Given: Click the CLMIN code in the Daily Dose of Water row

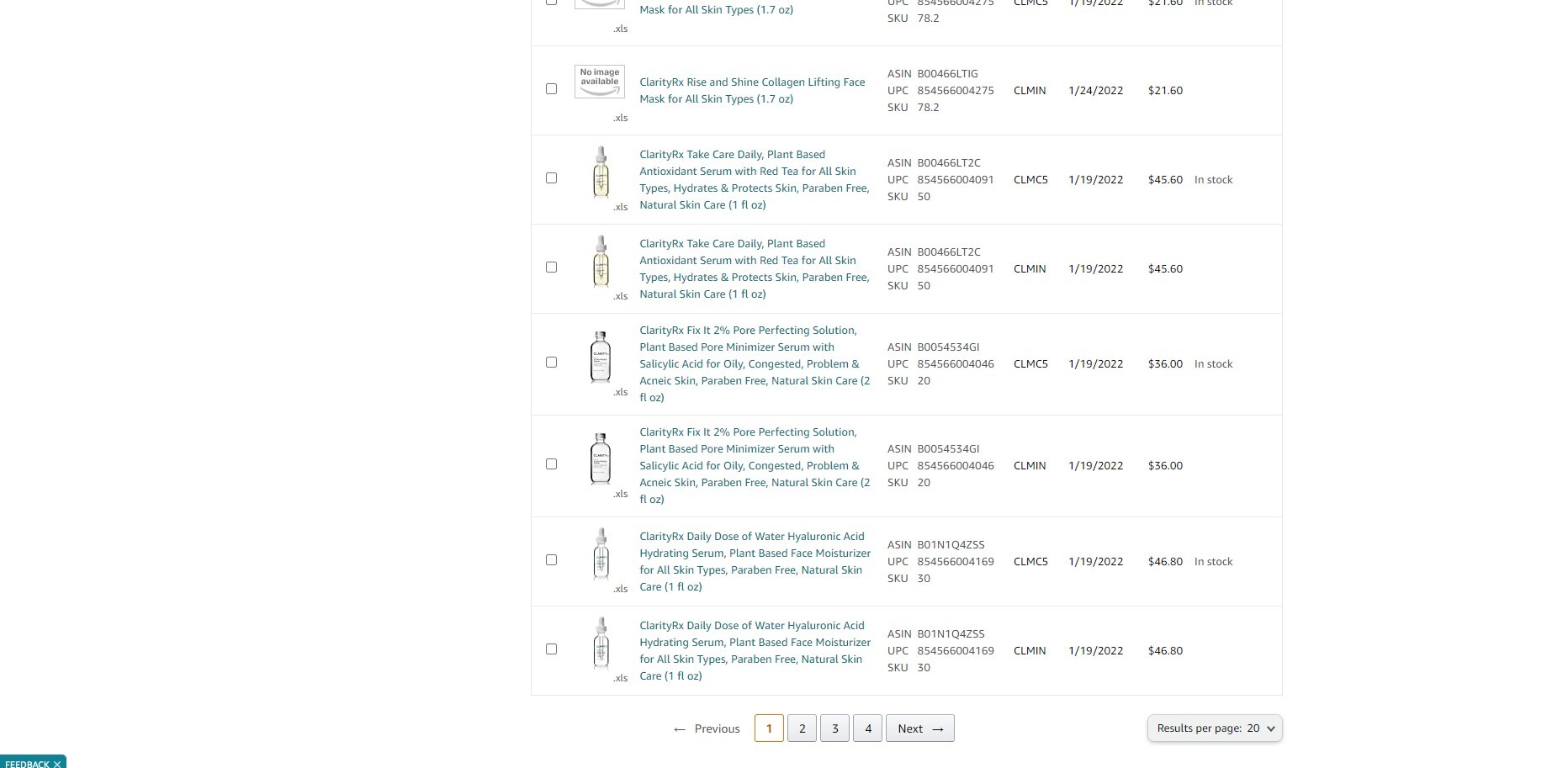Looking at the screenshot, I should [1030, 650].
